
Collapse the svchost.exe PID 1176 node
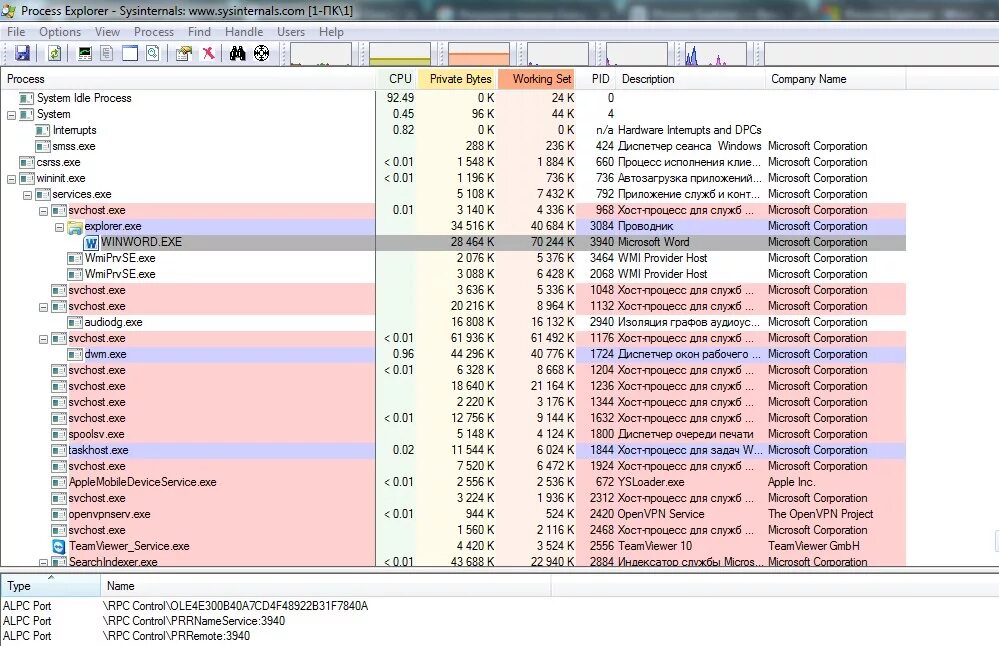coord(43,339)
